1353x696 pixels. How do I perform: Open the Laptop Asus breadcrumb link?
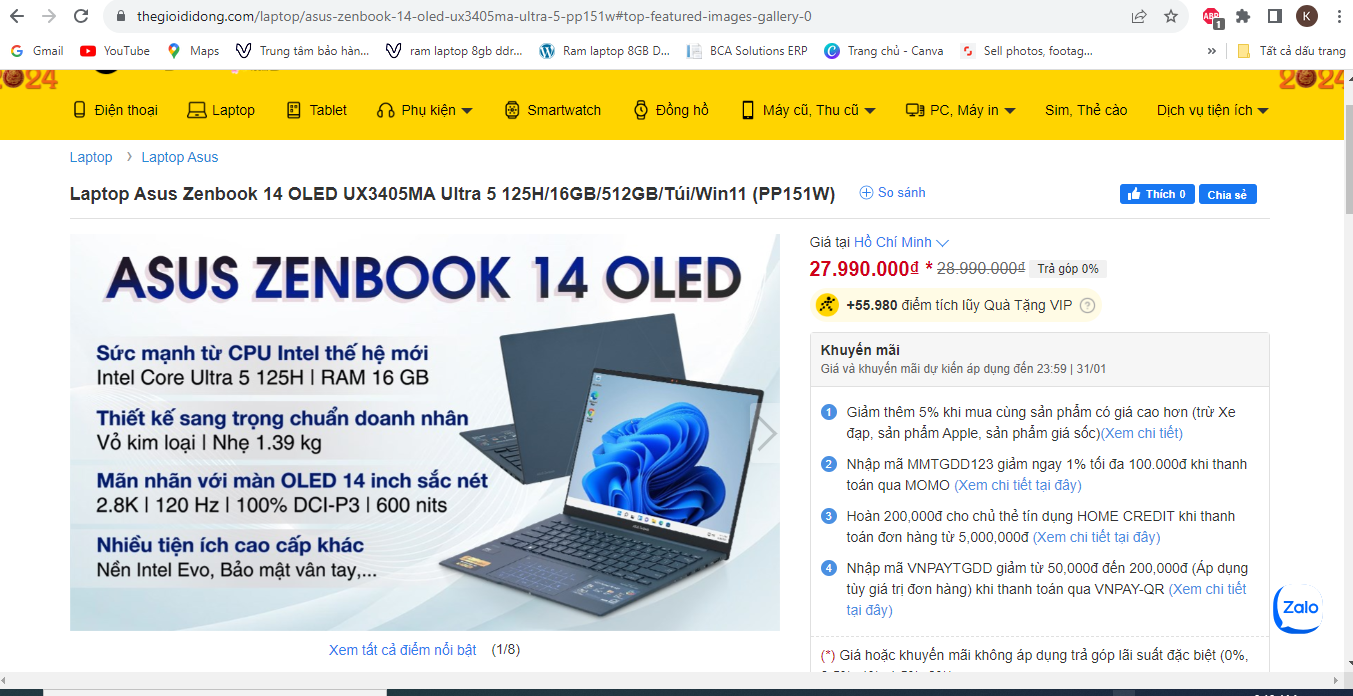click(x=180, y=157)
